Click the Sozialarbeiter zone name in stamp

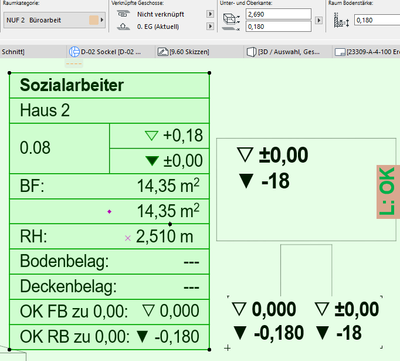[72, 85]
